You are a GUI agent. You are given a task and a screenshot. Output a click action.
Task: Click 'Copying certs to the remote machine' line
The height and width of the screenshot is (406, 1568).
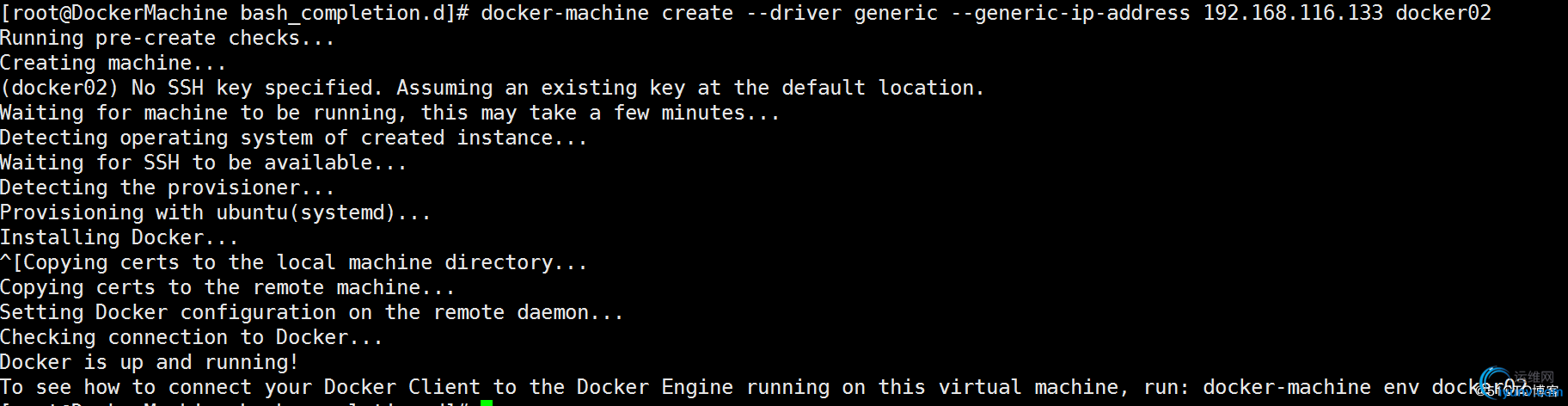228,287
